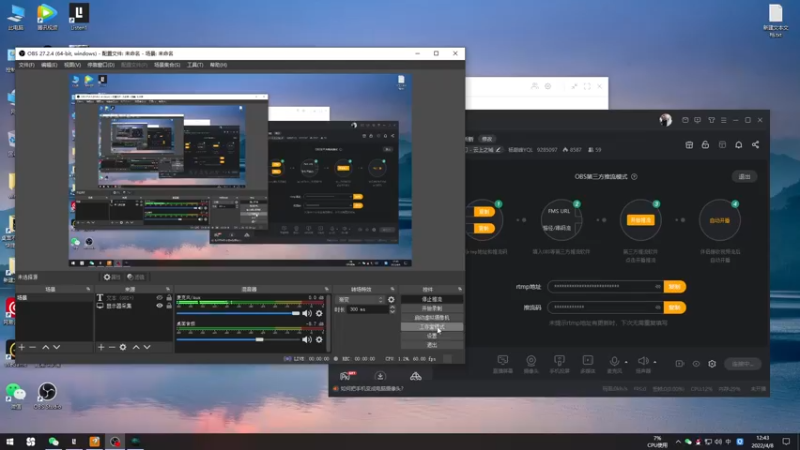Open Scene Collection menu in OBS
This screenshot has width=800, height=450.
point(167,65)
